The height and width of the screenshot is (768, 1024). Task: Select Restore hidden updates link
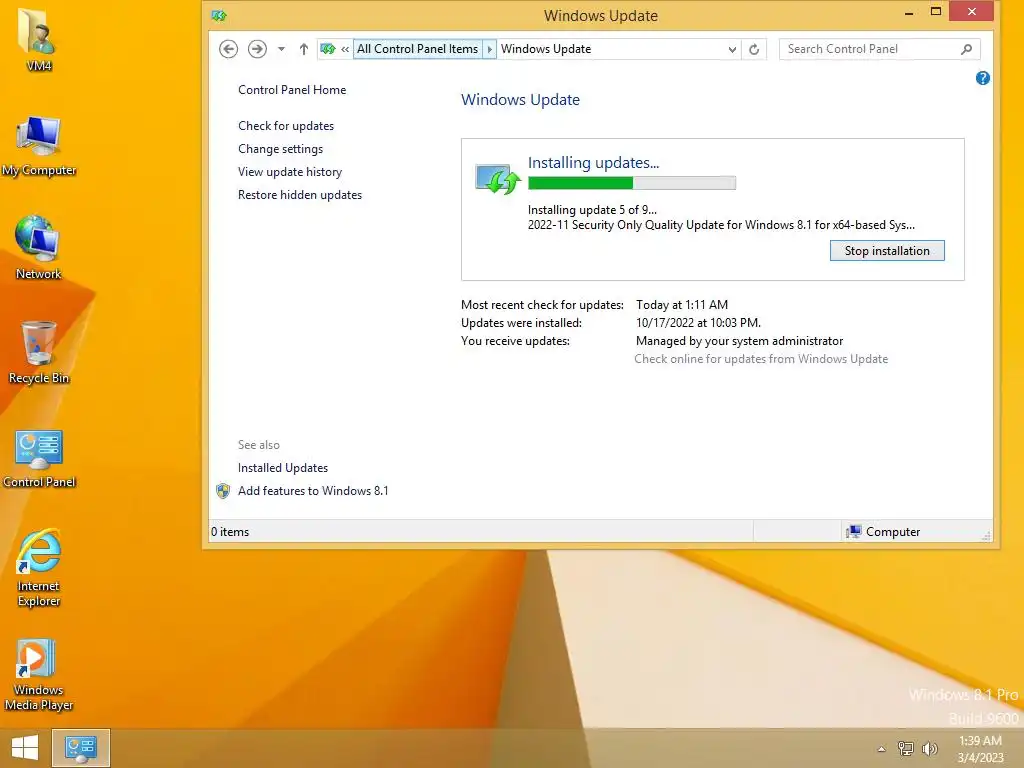tap(300, 195)
